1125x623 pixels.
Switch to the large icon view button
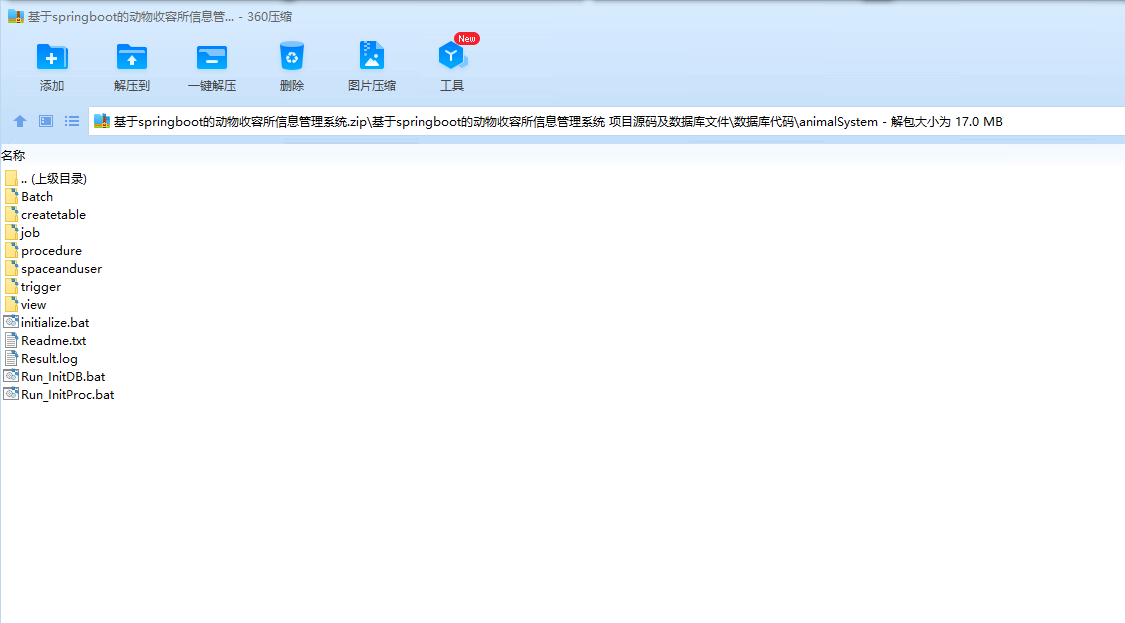click(x=46, y=121)
